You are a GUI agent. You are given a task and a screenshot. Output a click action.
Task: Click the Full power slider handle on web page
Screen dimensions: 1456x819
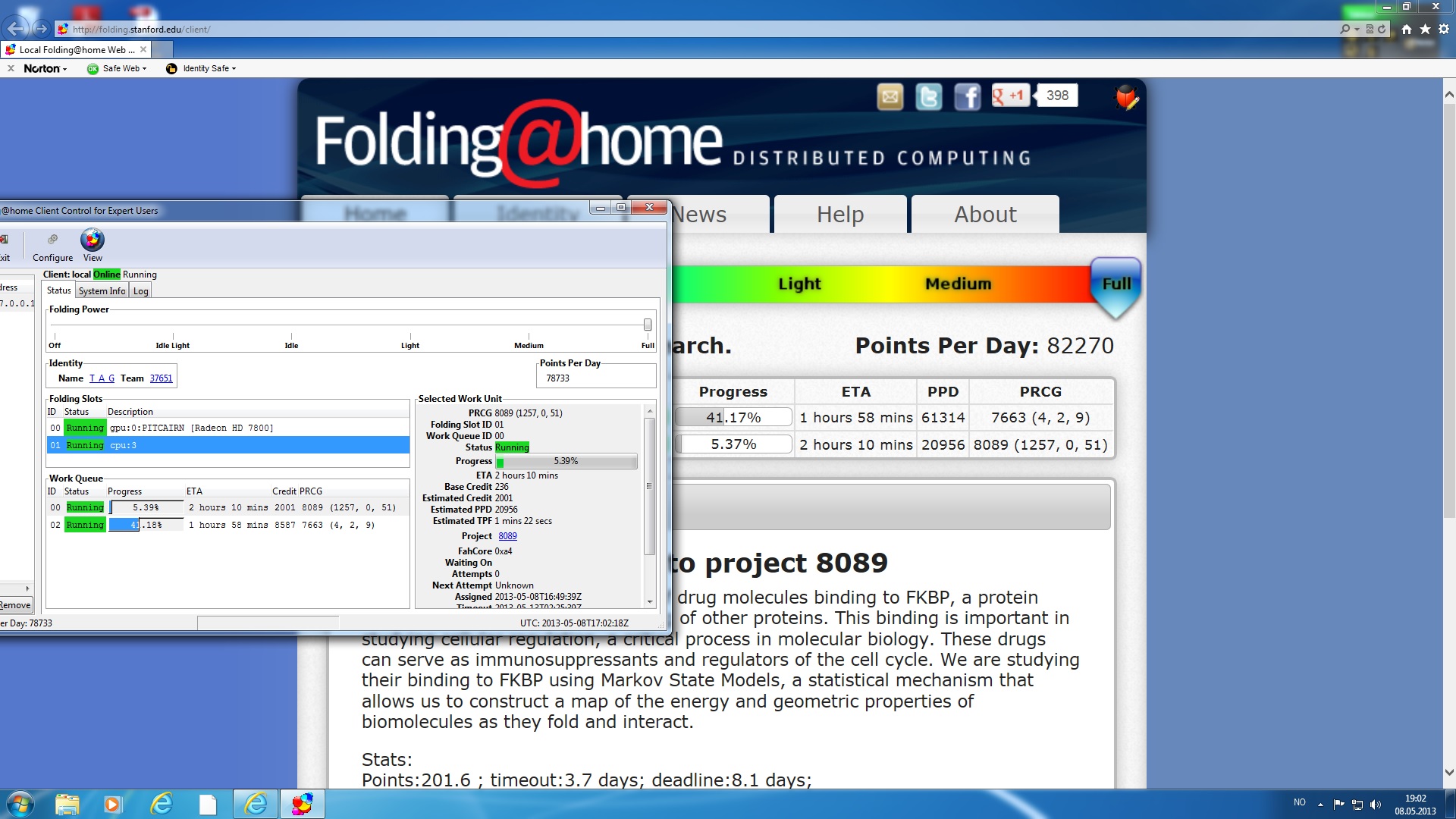(x=1116, y=287)
